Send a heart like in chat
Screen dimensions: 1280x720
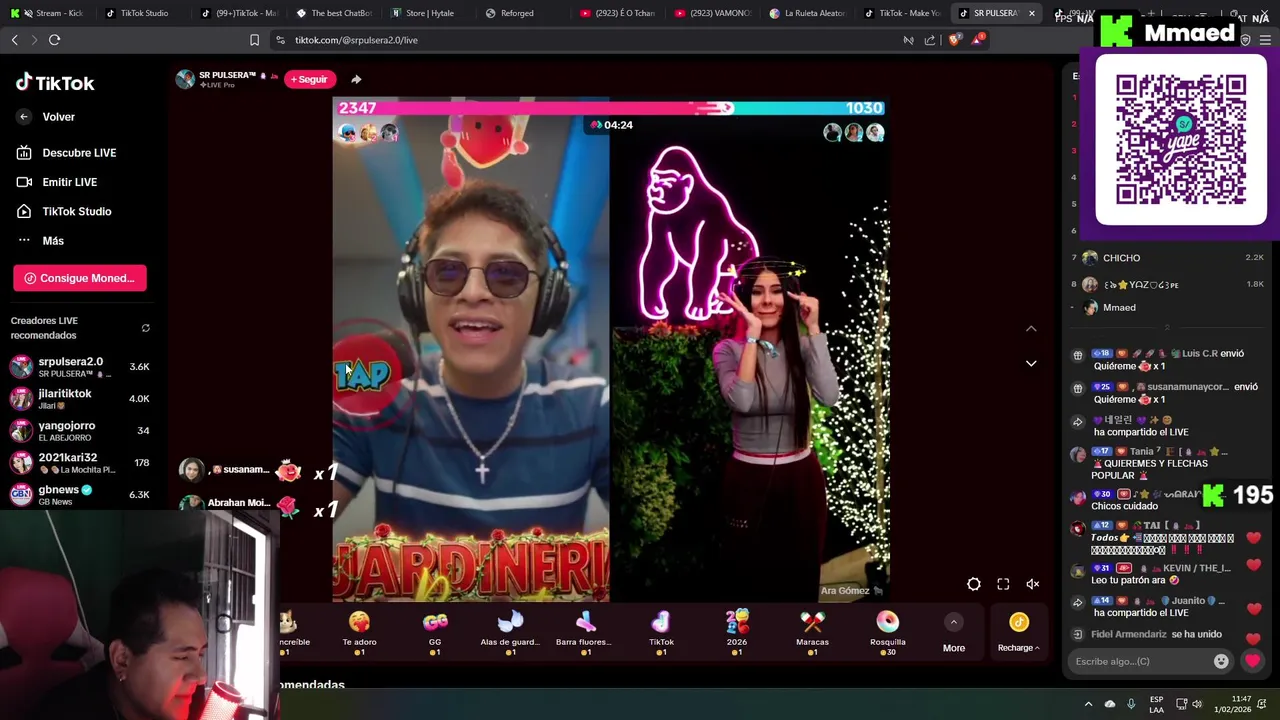coord(1252,661)
